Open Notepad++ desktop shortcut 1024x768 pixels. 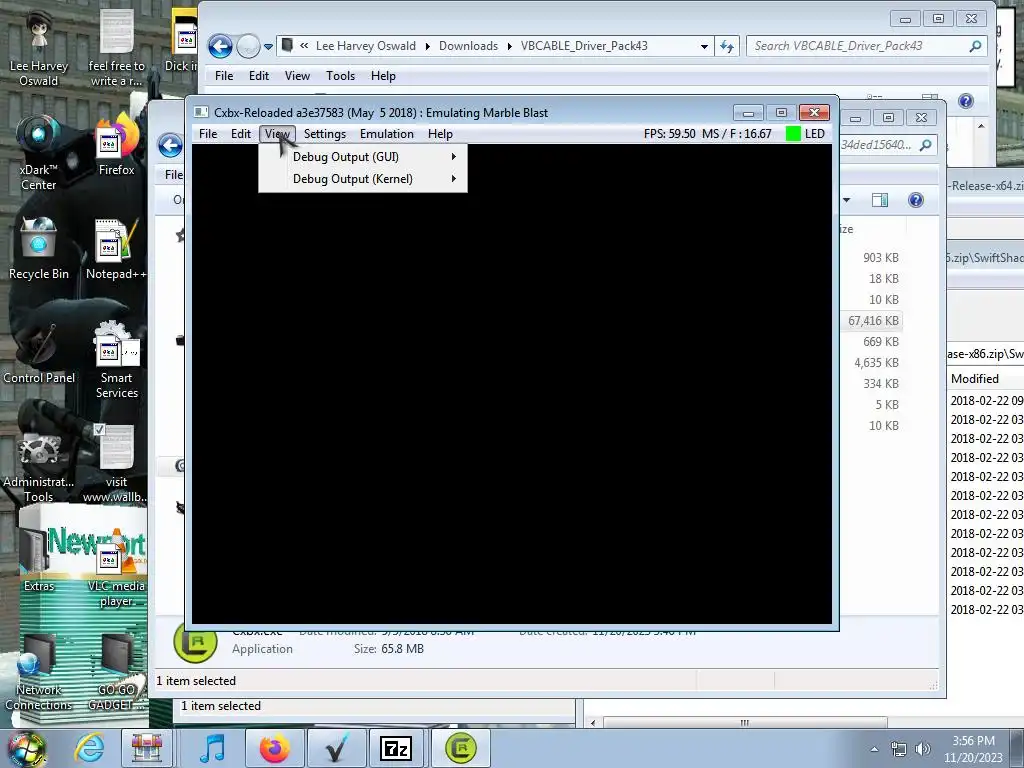click(x=116, y=249)
